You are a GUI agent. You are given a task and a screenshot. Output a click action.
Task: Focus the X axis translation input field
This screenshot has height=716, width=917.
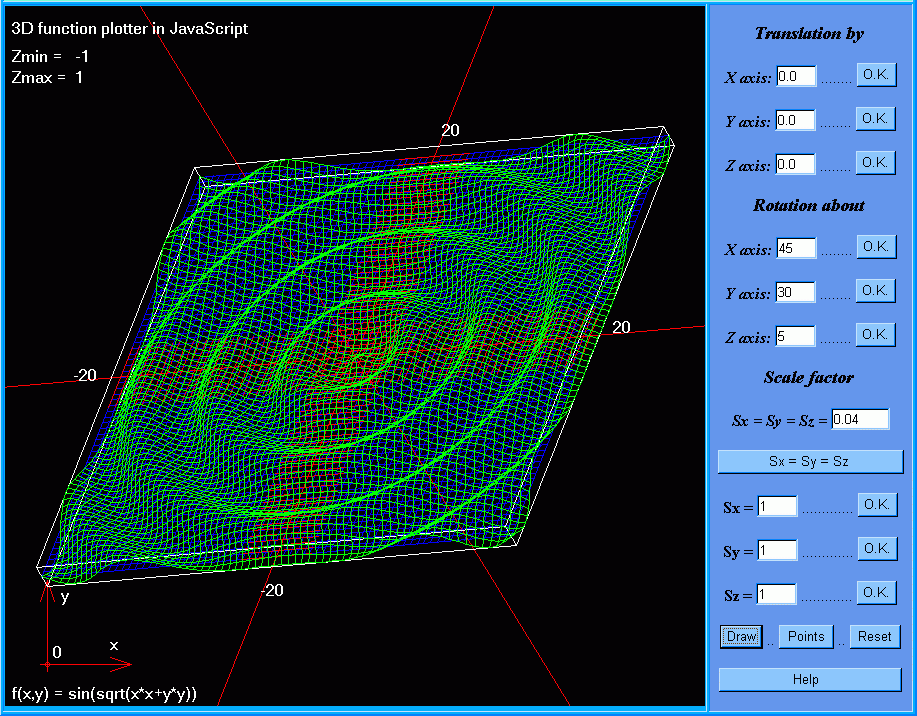tap(796, 77)
